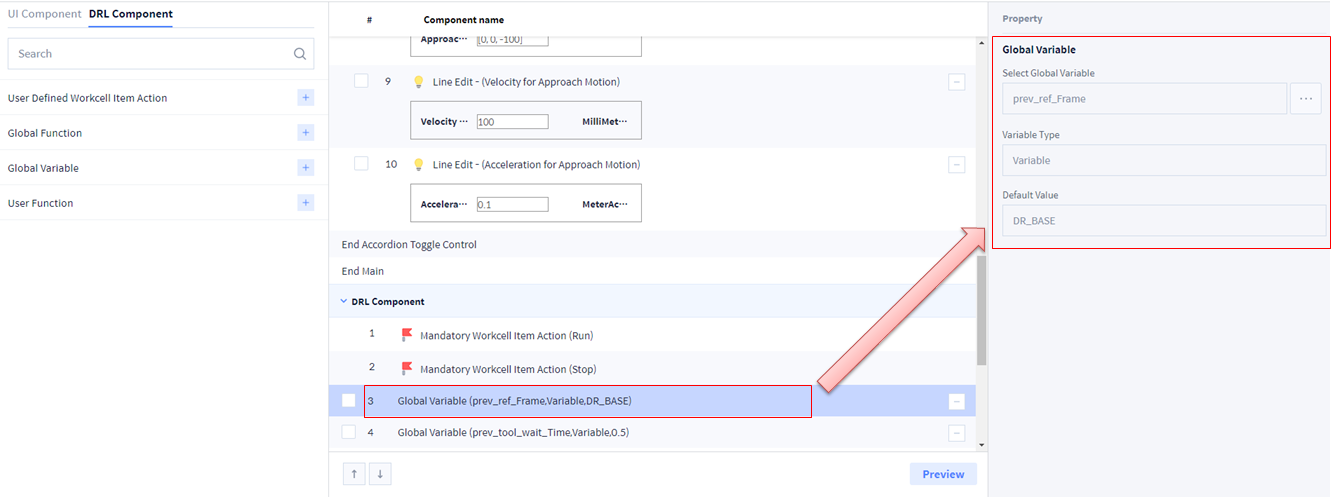The height and width of the screenshot is (497, 1331).
Task: Remove Velocity for Approach Motion line edit
Action: tap(956, 82)
